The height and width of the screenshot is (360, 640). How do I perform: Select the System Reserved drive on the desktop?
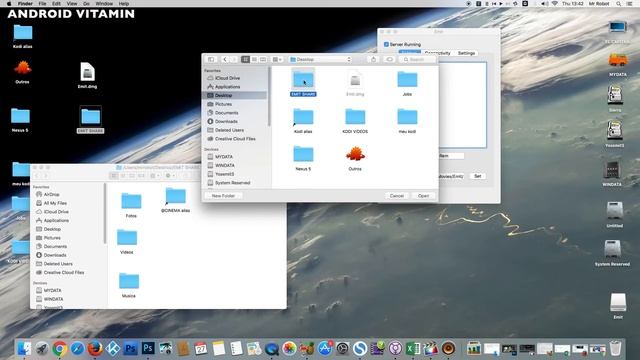click(613, 253)
